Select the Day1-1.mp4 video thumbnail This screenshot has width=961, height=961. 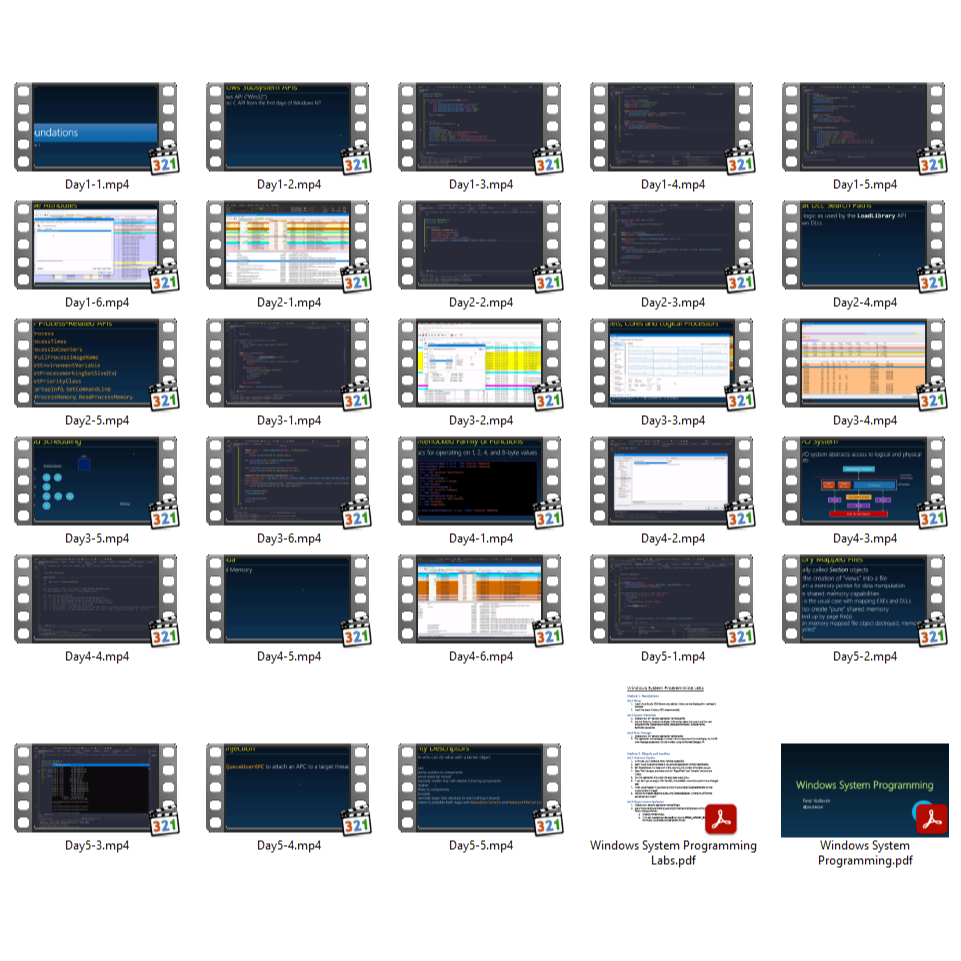[x=96, y=127]
